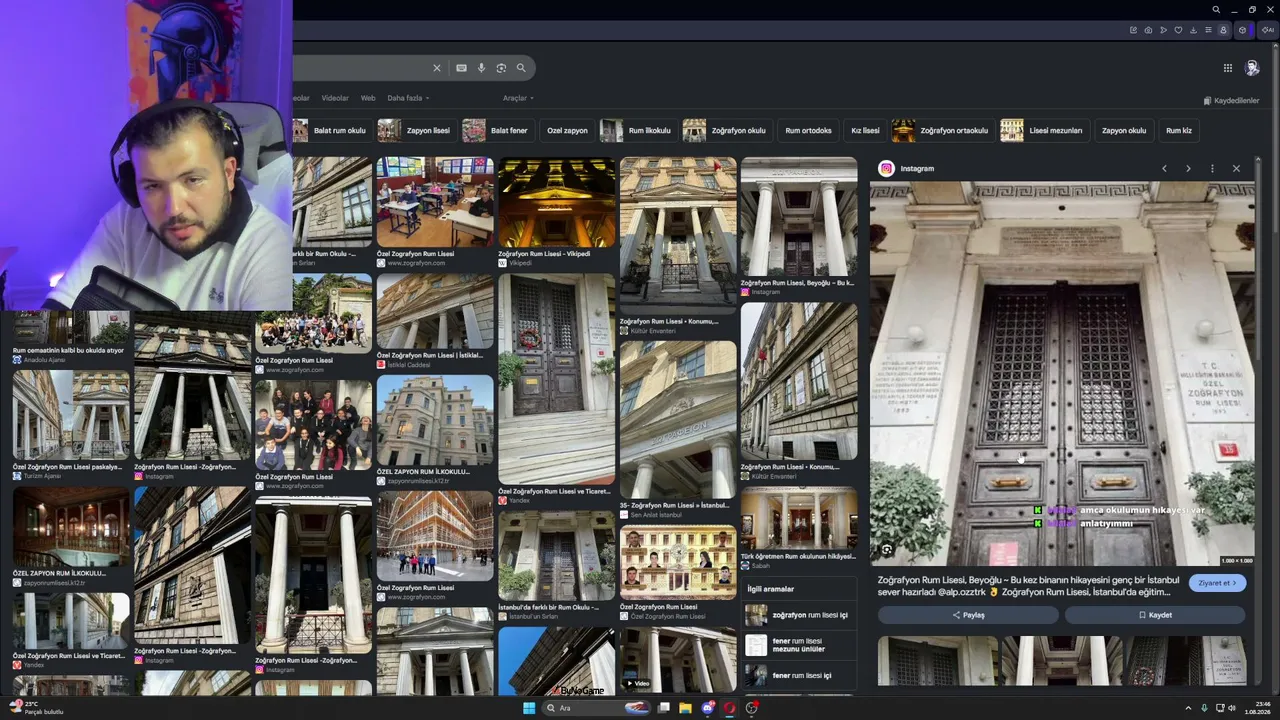1280x720 pixels.
Task: Filter by the Balat fener chip
Action: pyautogui.click(x=497, y=131)
